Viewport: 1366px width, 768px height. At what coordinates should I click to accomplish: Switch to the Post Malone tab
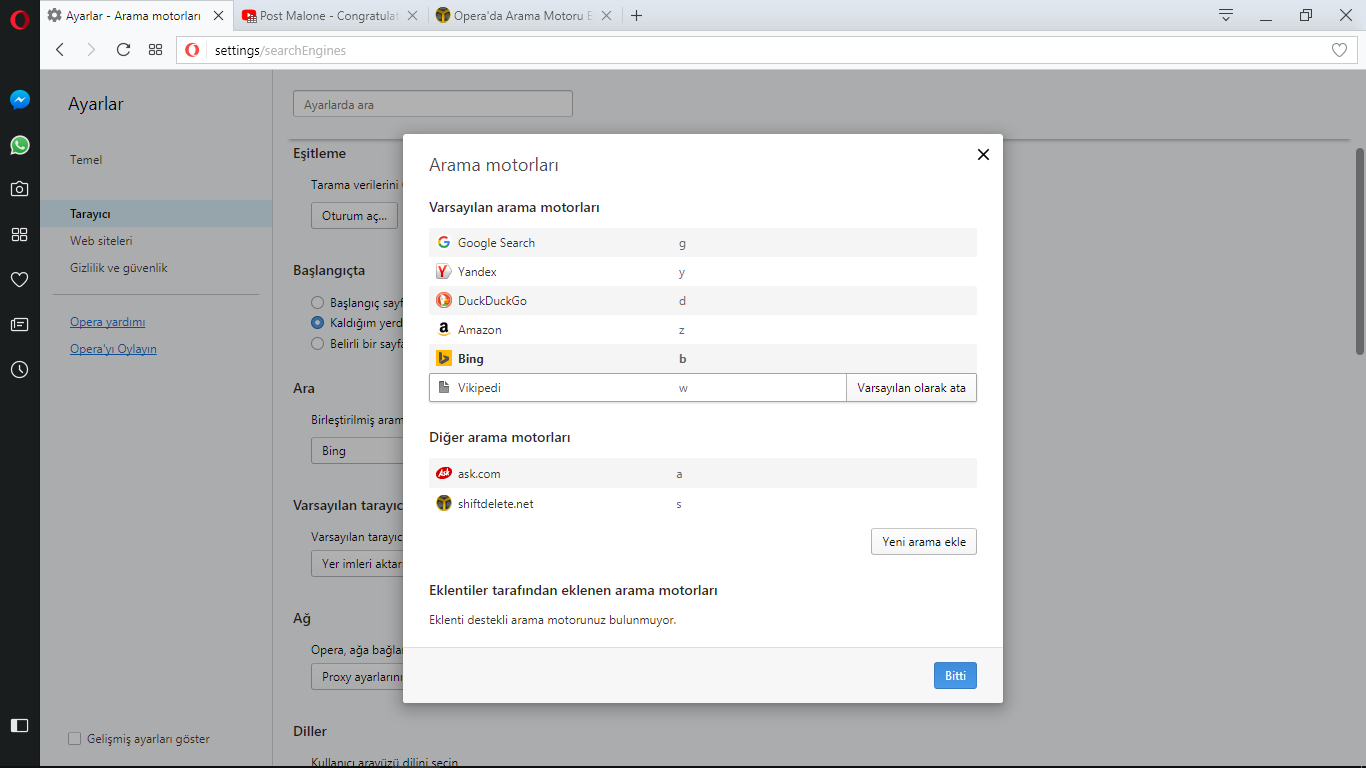click(330, 16)
